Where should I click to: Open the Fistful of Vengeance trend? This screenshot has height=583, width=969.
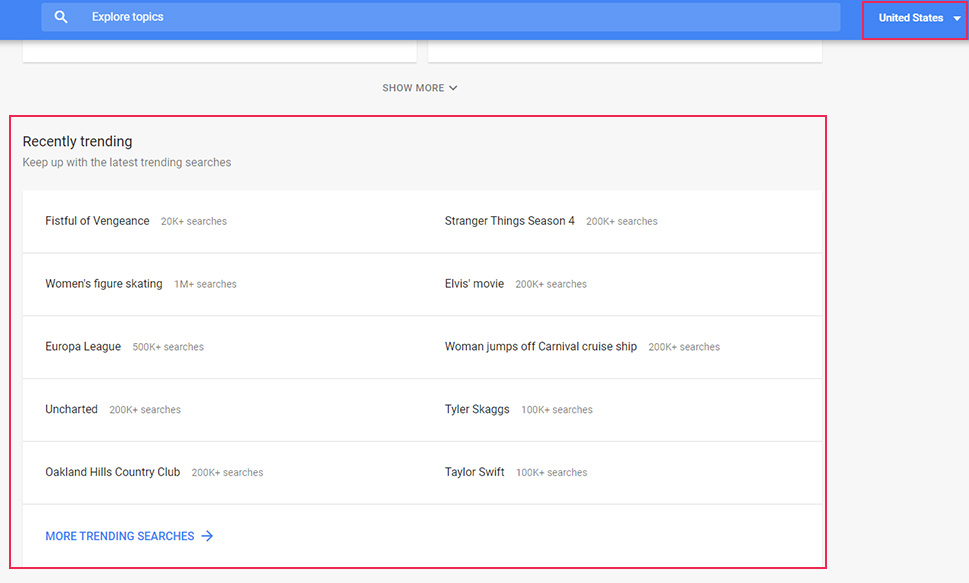click(x=97, y=221)
